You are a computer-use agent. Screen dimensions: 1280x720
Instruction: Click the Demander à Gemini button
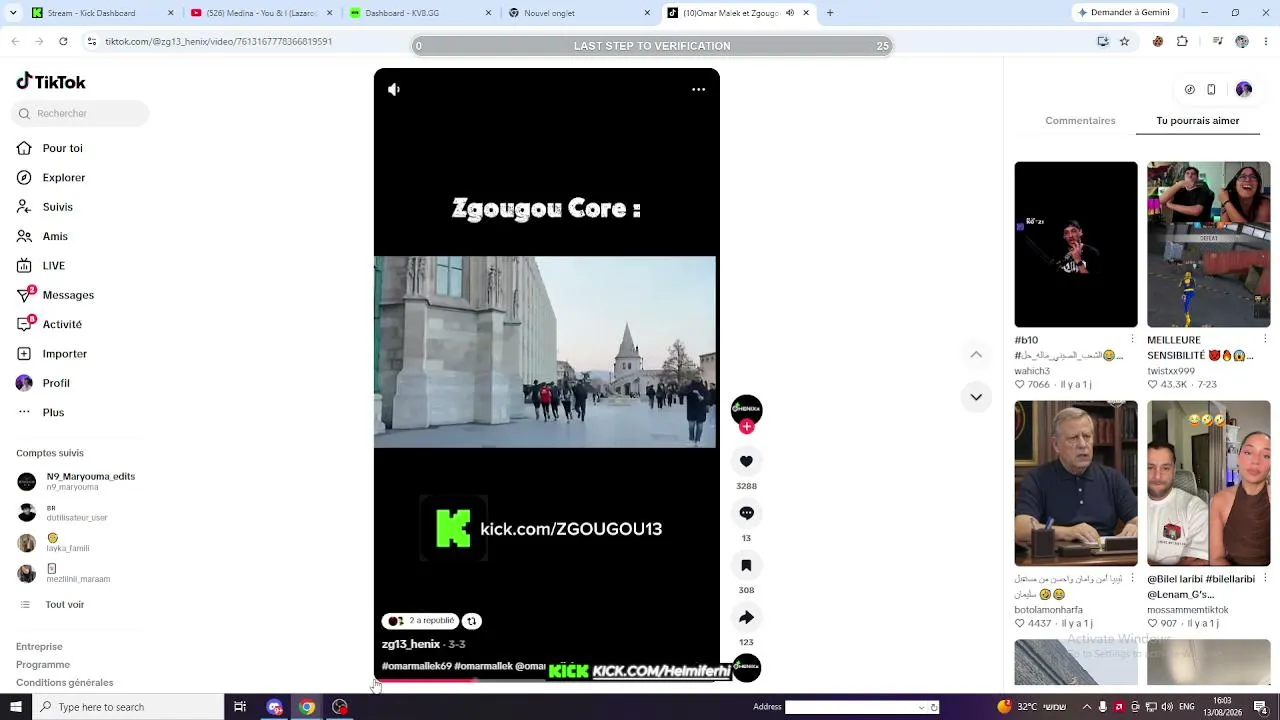(1124, 13)
